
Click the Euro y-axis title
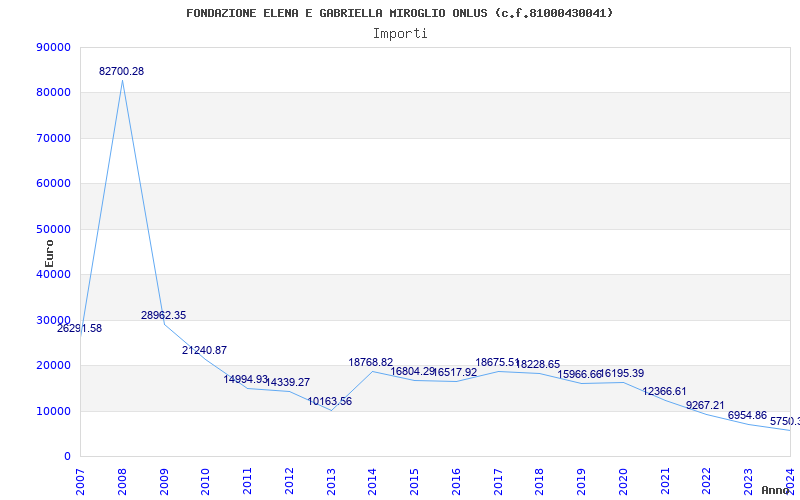coord(49,254)
